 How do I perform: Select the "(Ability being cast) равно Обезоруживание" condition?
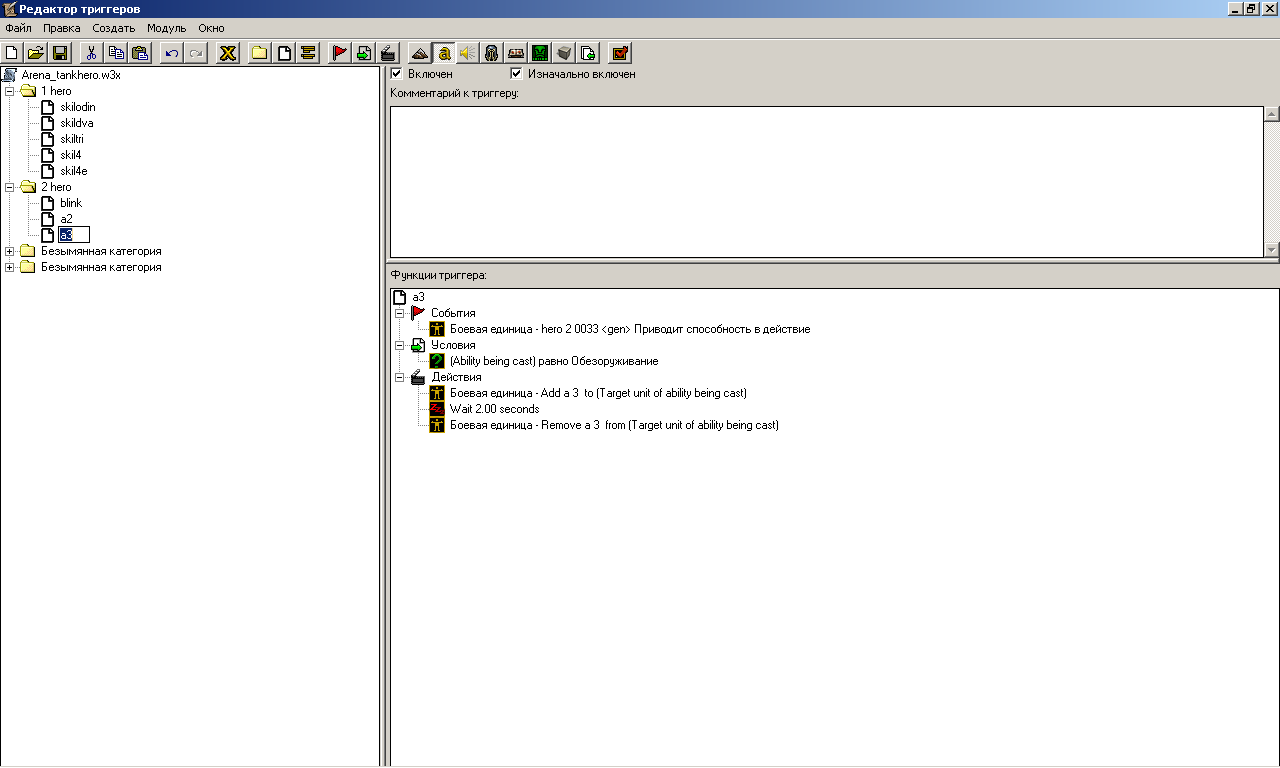[x=554, y=361]
